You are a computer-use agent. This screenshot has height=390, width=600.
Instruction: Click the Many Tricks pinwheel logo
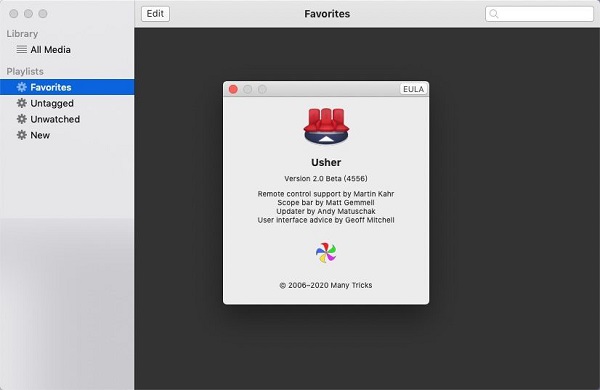[x=326, y=253]
